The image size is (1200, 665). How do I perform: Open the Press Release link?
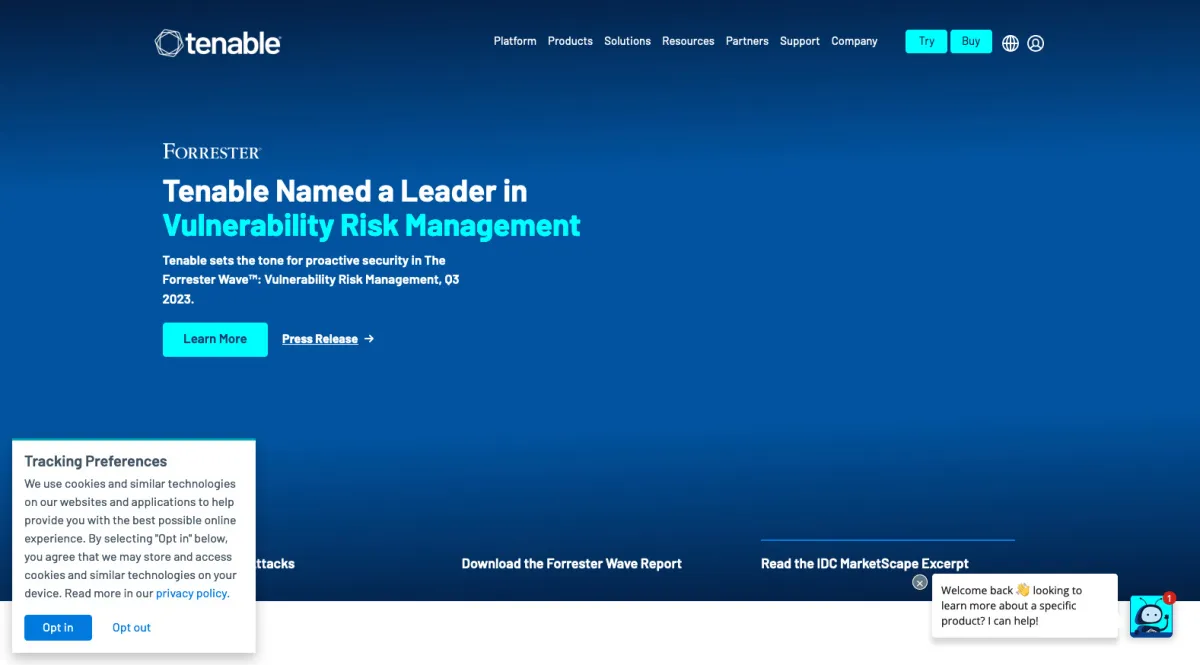(320, 339)
